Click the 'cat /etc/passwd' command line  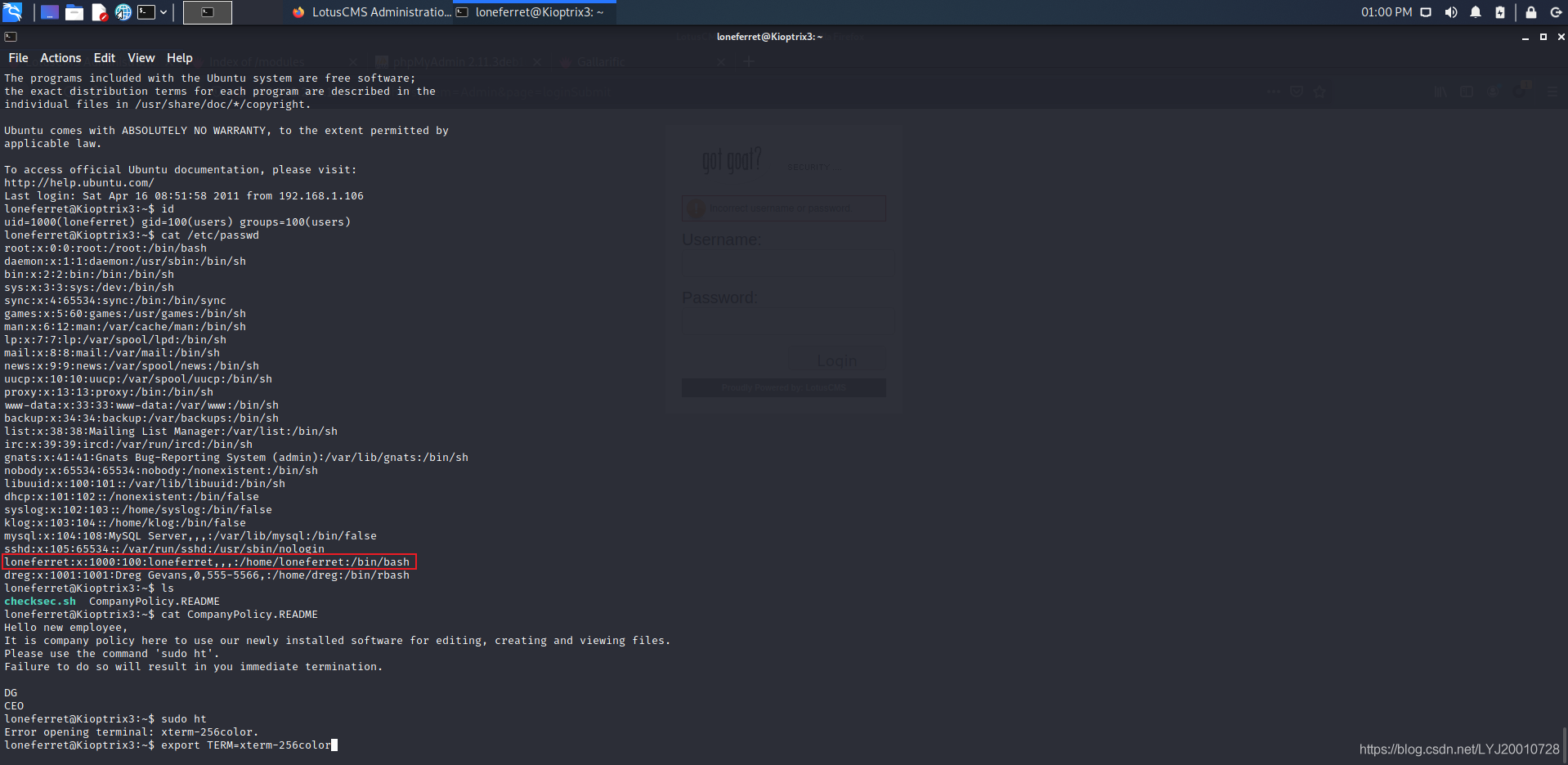click(x=132, y=235)
